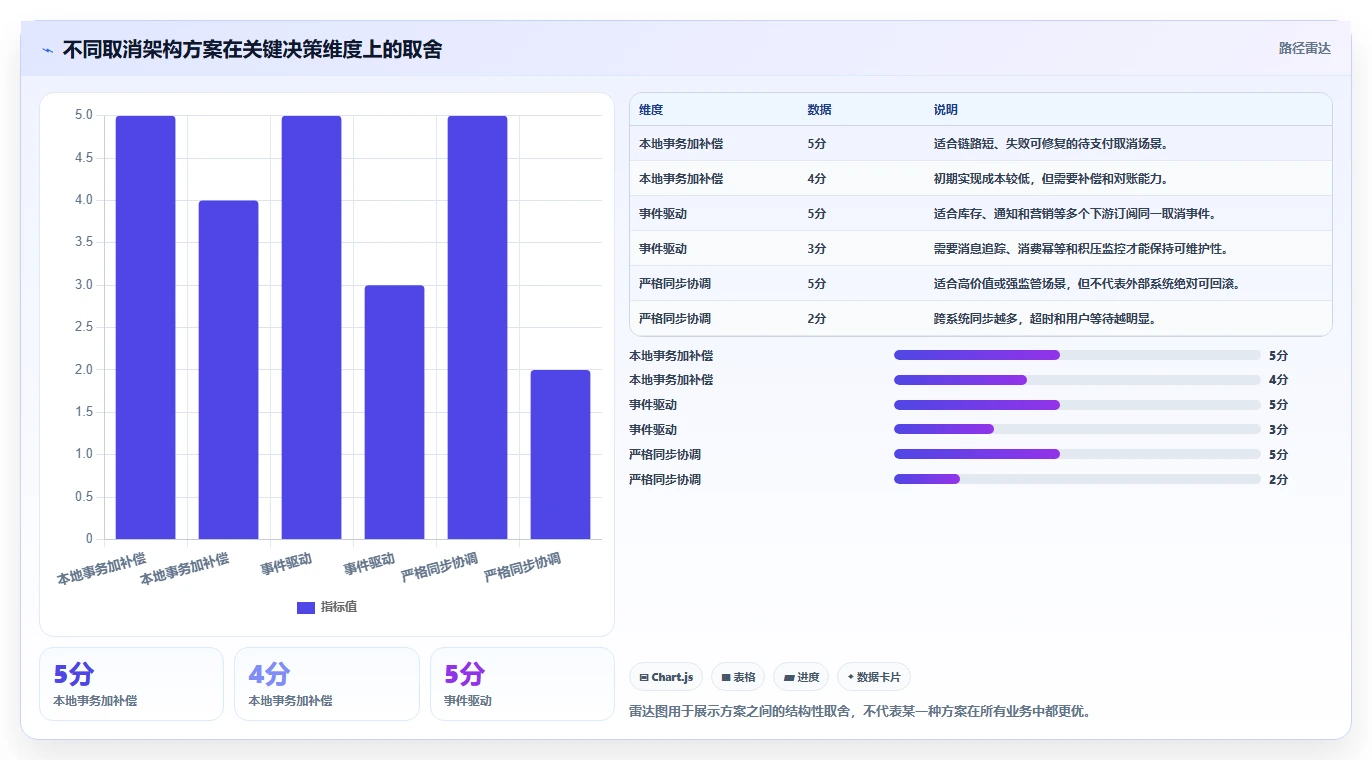1372x760 pixels.
Task: Click the 路径雷达 tag in header
Action: coord(1305,48)
